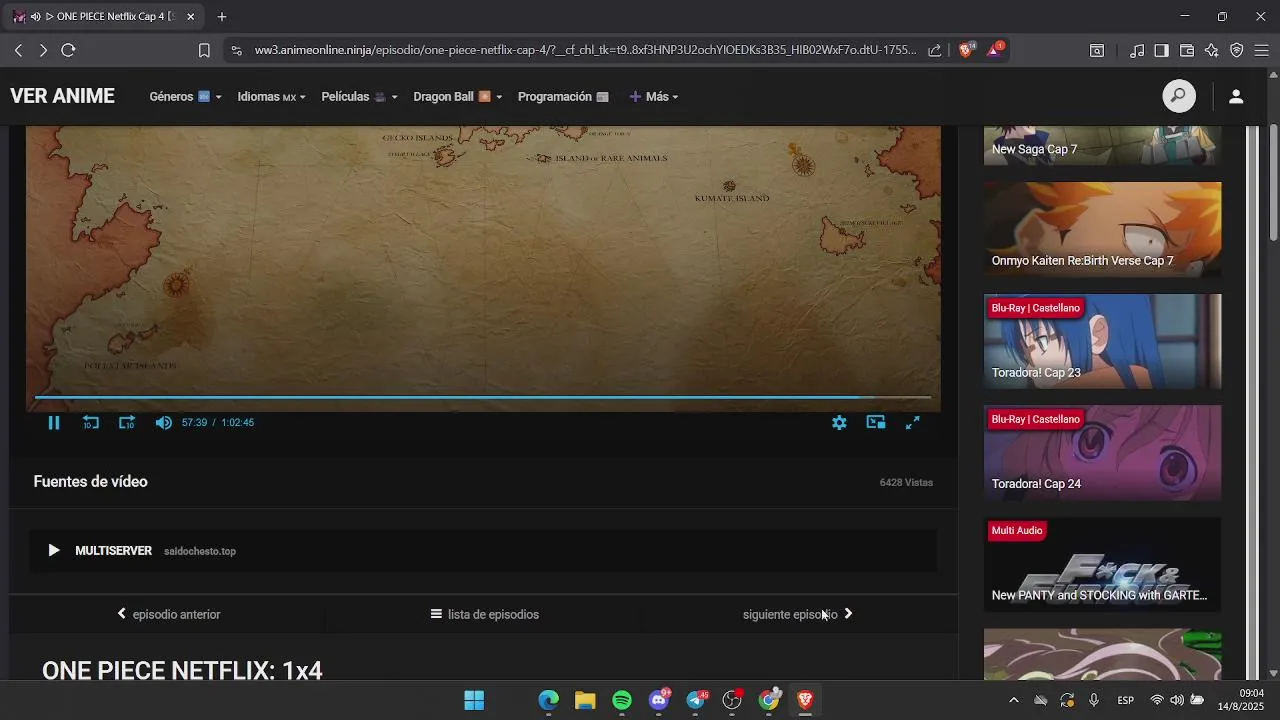View site information icon in address bar
The image size is (1280, 720).
tap(236, 50)
